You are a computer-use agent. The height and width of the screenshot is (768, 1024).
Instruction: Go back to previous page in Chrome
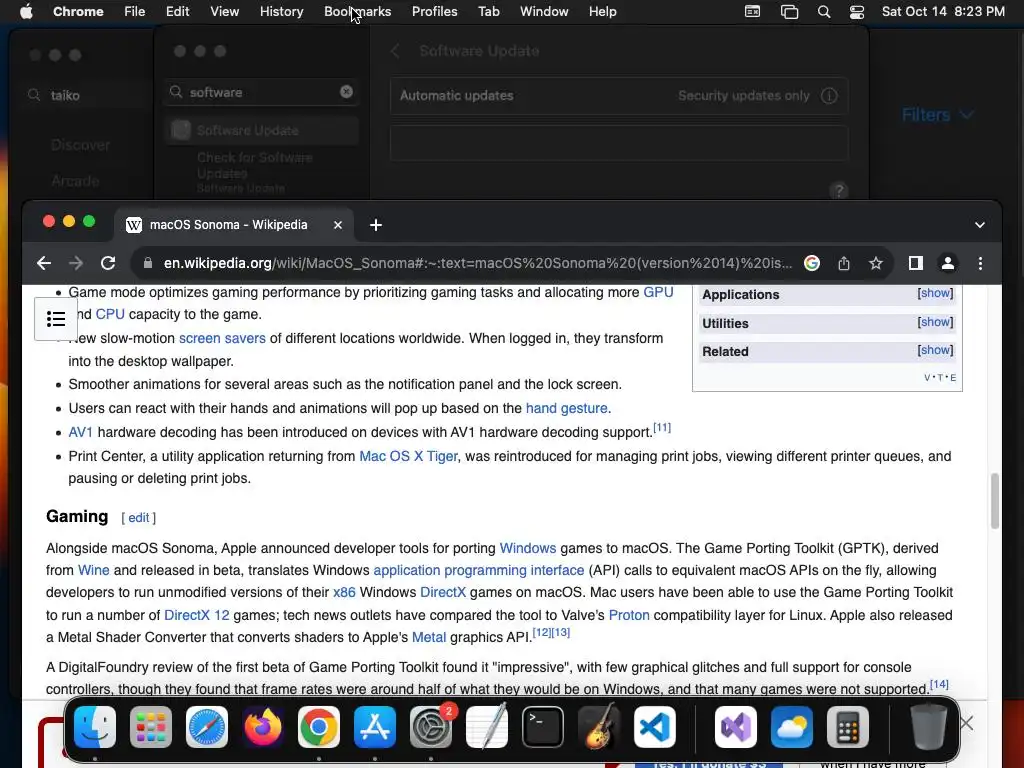point(44,263)
